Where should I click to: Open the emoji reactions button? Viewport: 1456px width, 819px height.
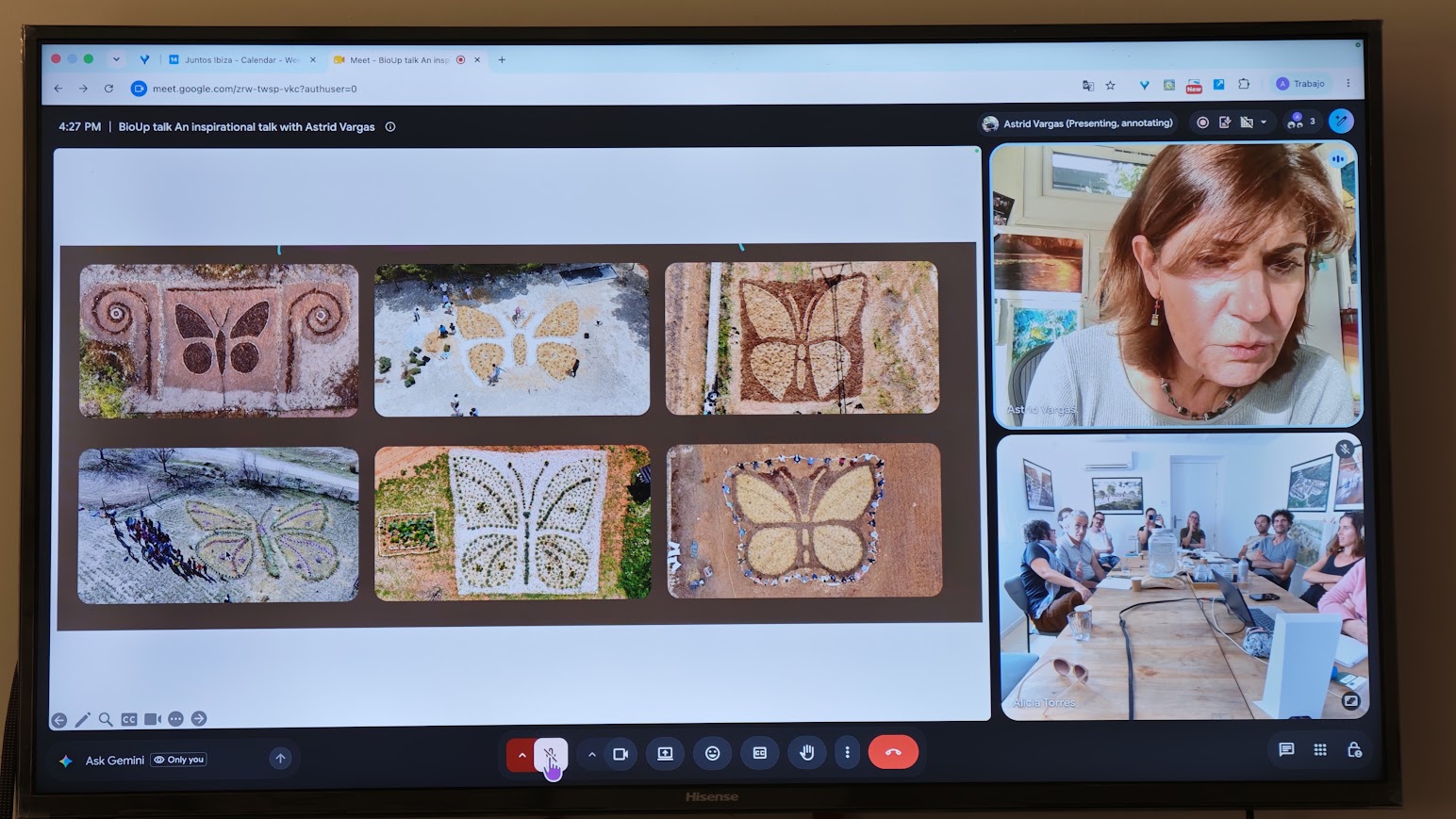point(713,753)
